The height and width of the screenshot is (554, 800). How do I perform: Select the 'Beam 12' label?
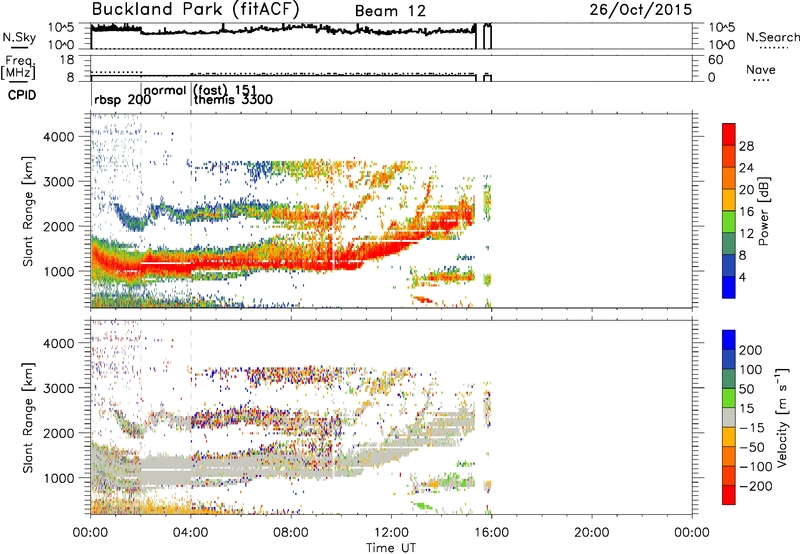click(390, 11)
